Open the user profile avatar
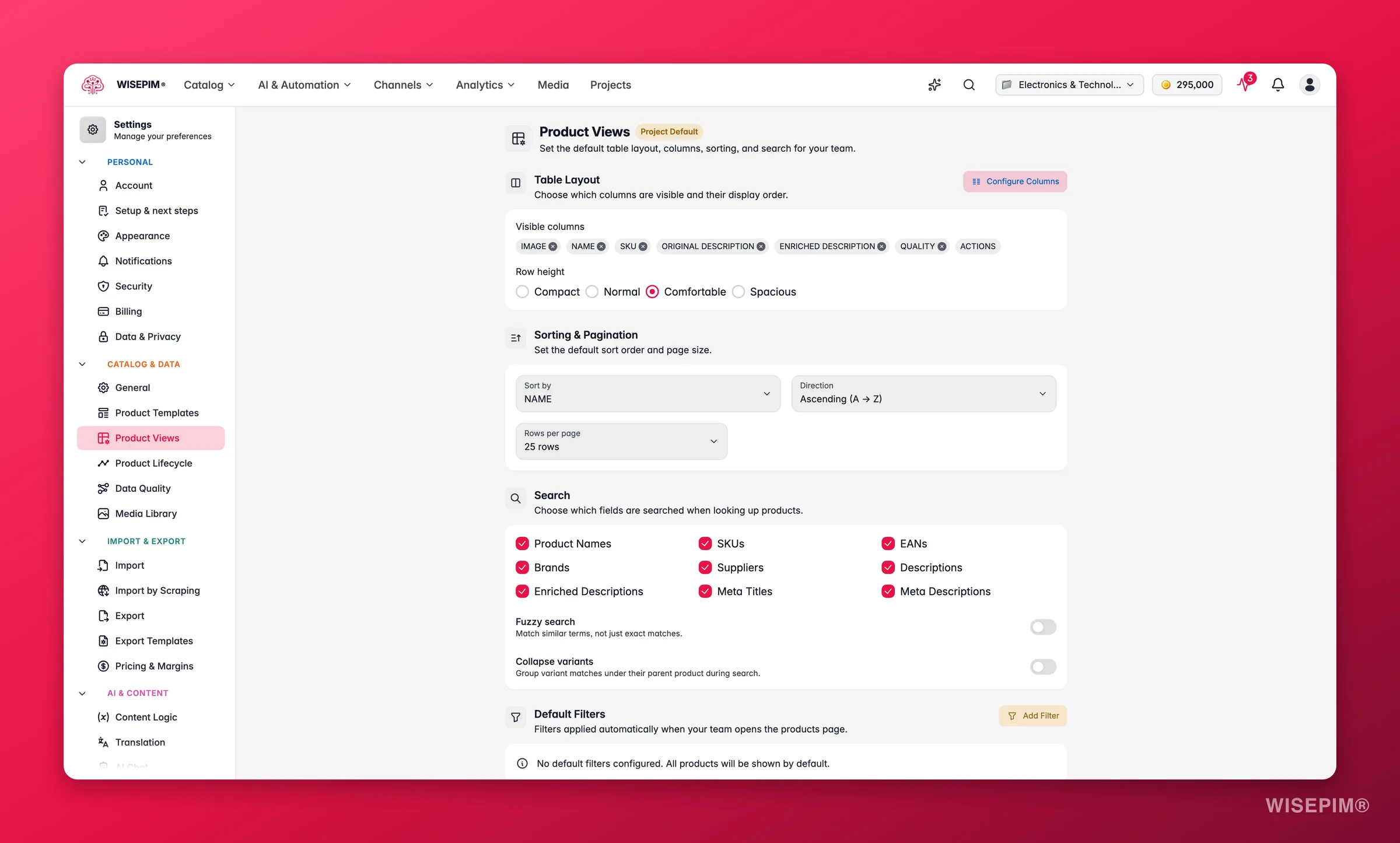 1310,85
